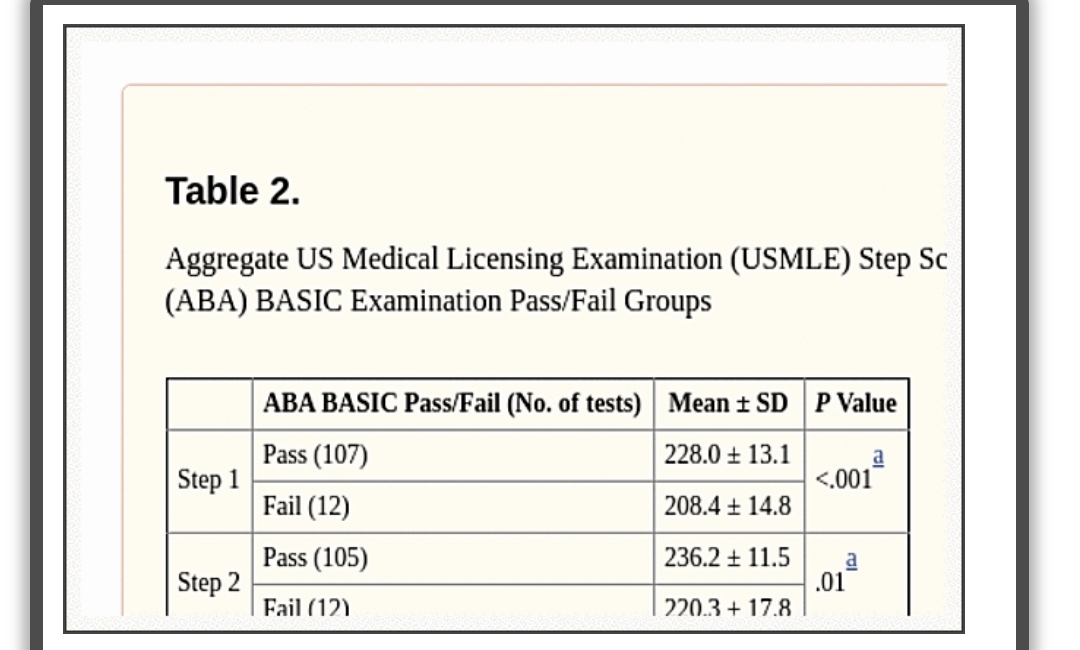Image resolution: width=1080 pixels, height=650 pixels.
Task: Click the Mean ± SD column header
Action: coord(729,403)
